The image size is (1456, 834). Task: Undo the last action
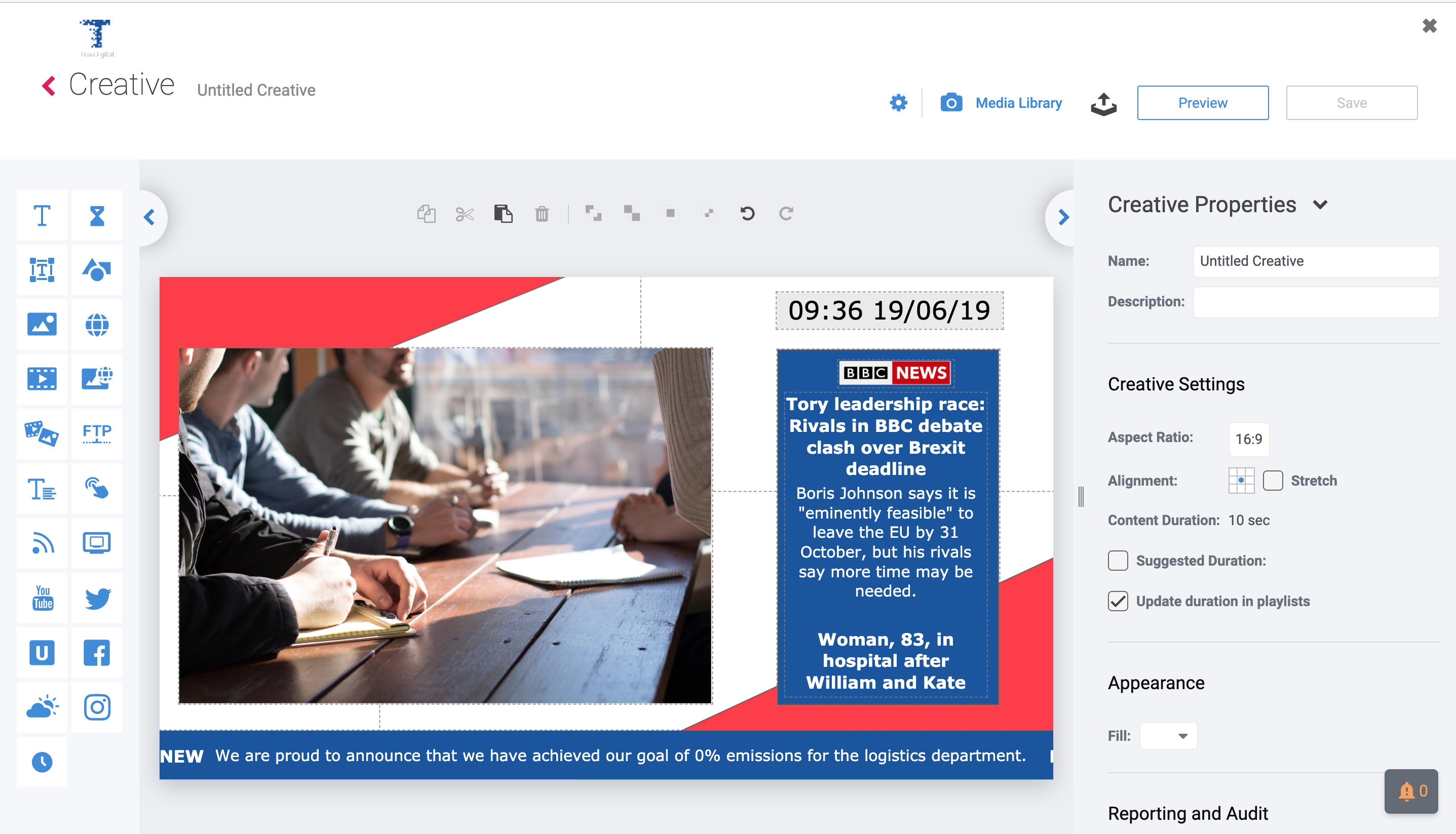[747, 214]
